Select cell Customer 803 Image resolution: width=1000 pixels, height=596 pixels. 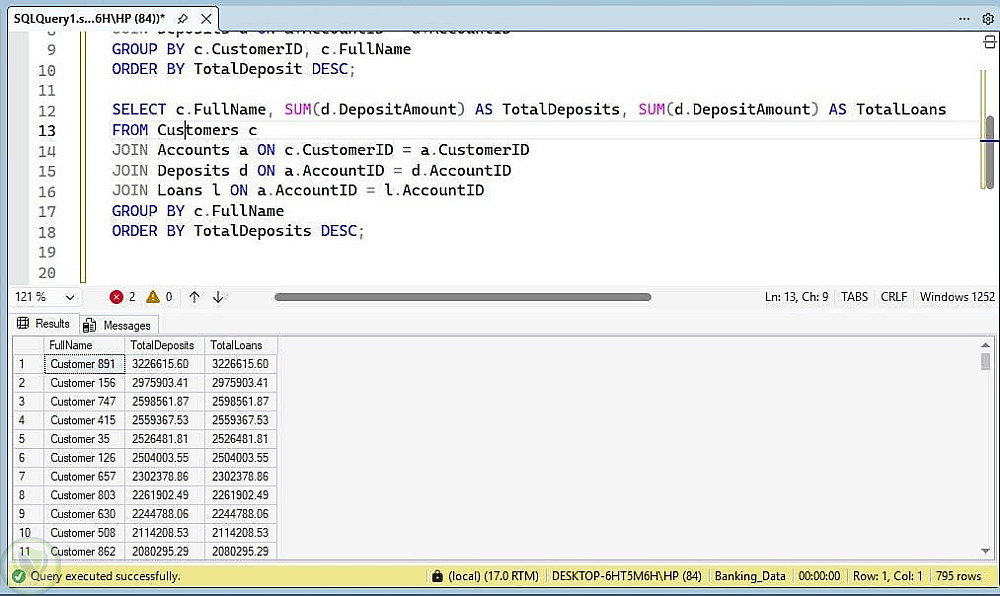84,495
